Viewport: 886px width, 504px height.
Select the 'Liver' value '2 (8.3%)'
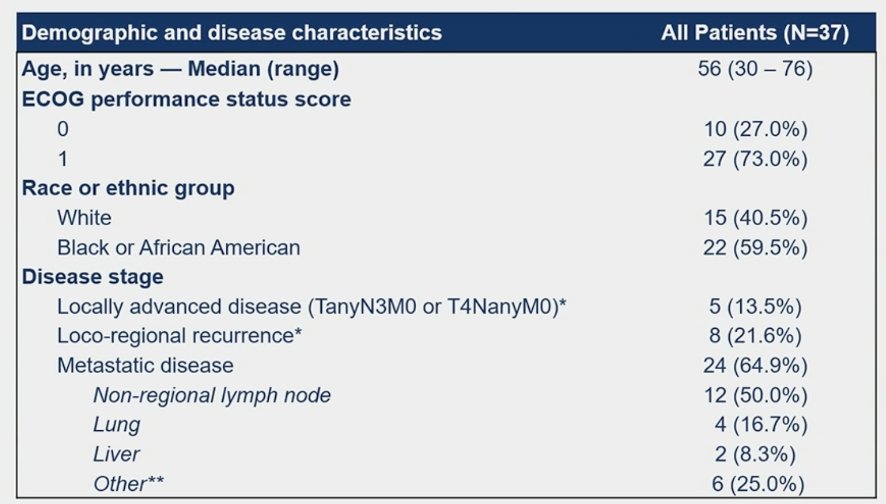[x=755, y=454]
